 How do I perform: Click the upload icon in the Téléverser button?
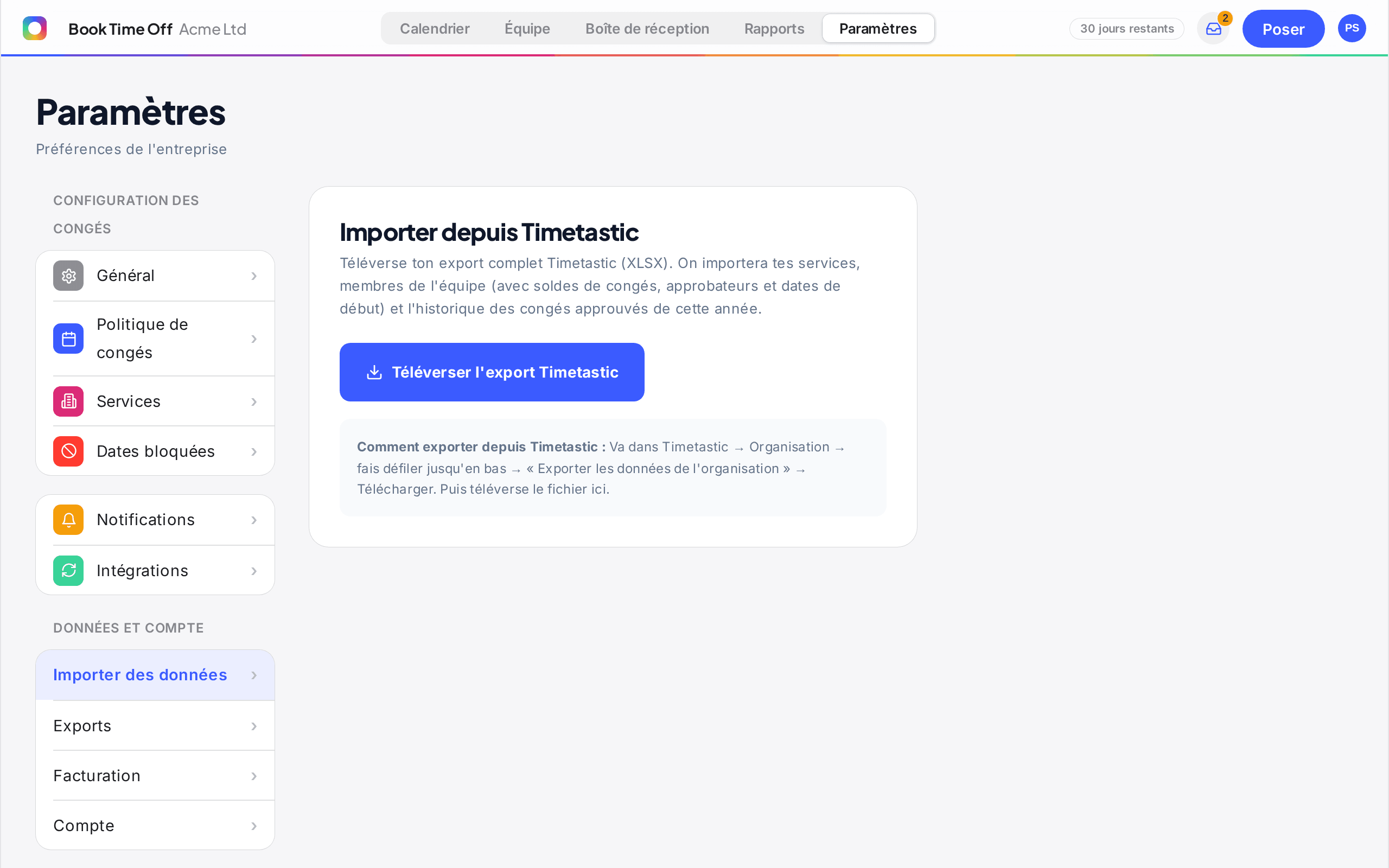pyautogui.click(x=374, y=372)
